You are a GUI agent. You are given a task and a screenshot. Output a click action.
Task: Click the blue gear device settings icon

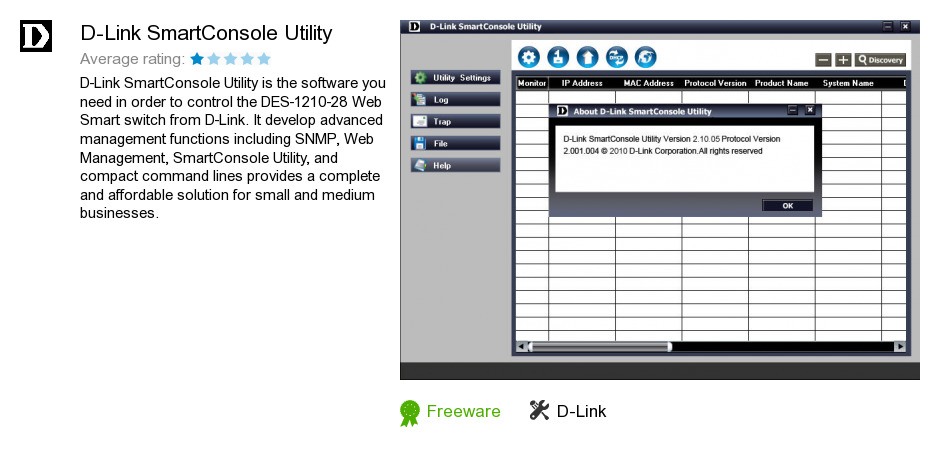tap(529, 58)
